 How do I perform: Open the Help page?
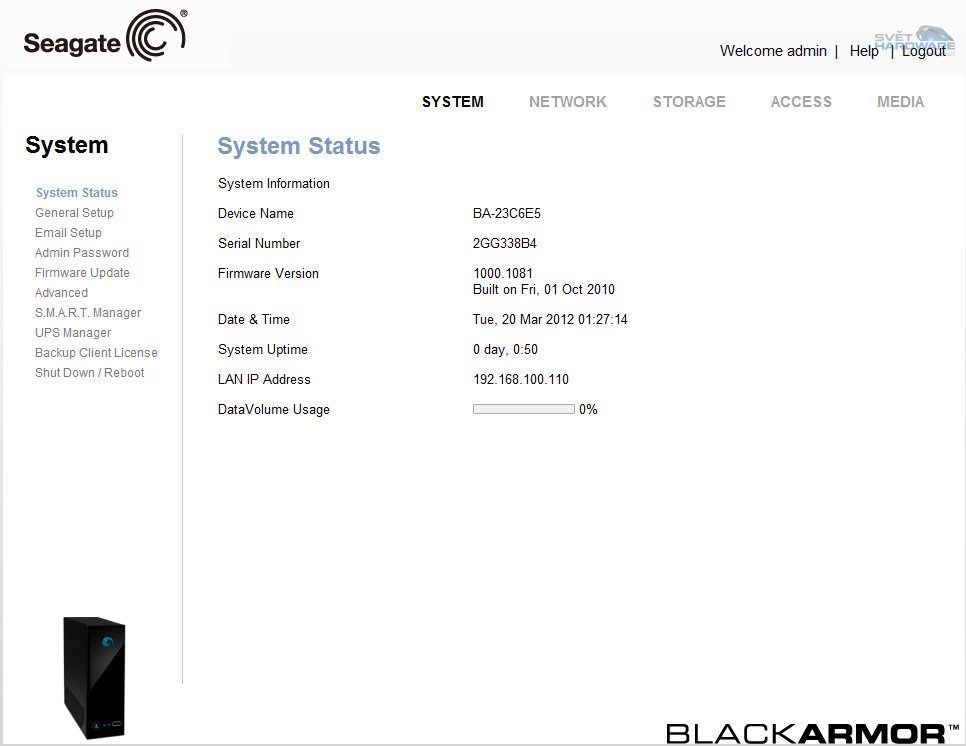pyautogui.click(x=863, y=50)
